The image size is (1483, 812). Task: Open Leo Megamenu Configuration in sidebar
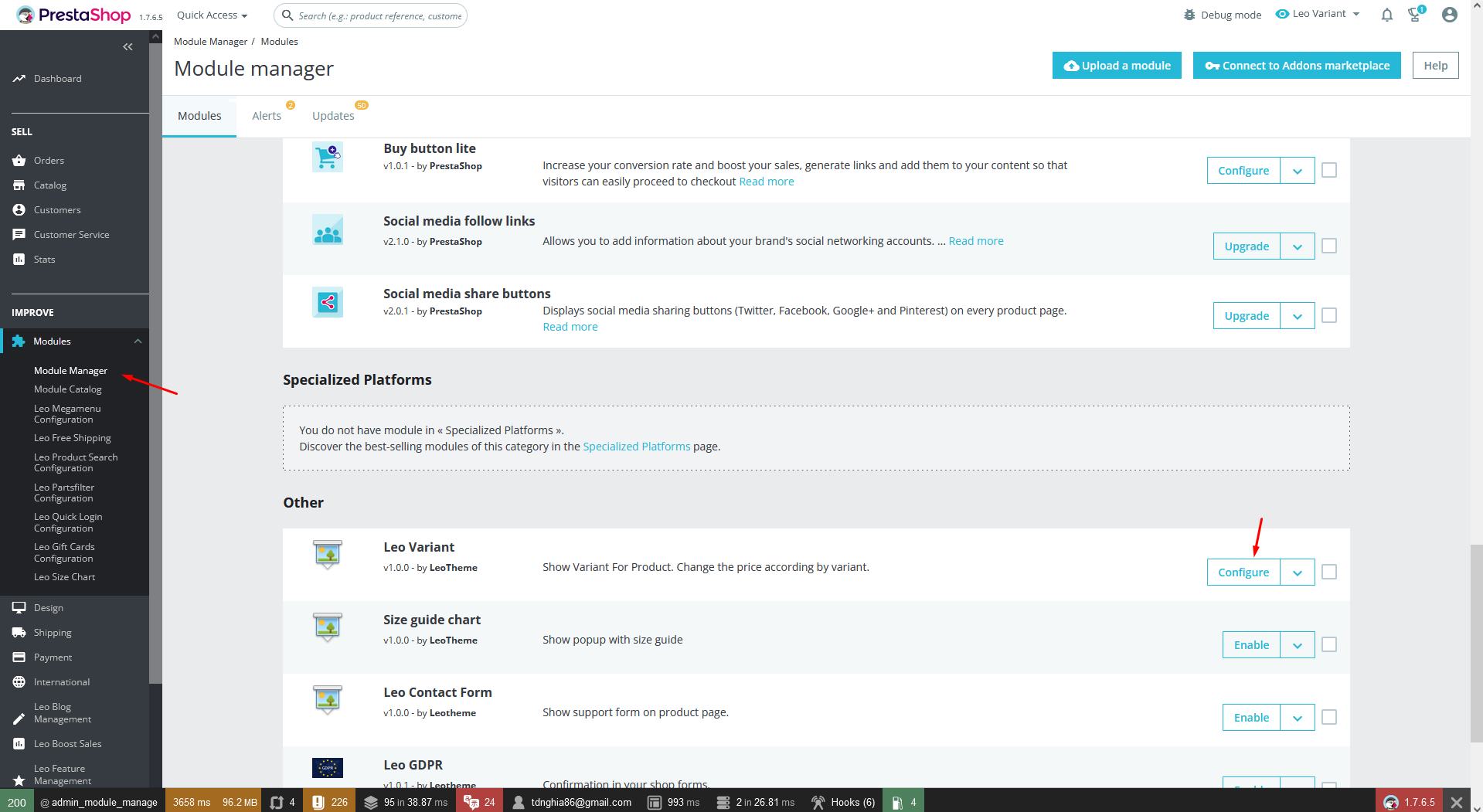(x=67, y=414)
